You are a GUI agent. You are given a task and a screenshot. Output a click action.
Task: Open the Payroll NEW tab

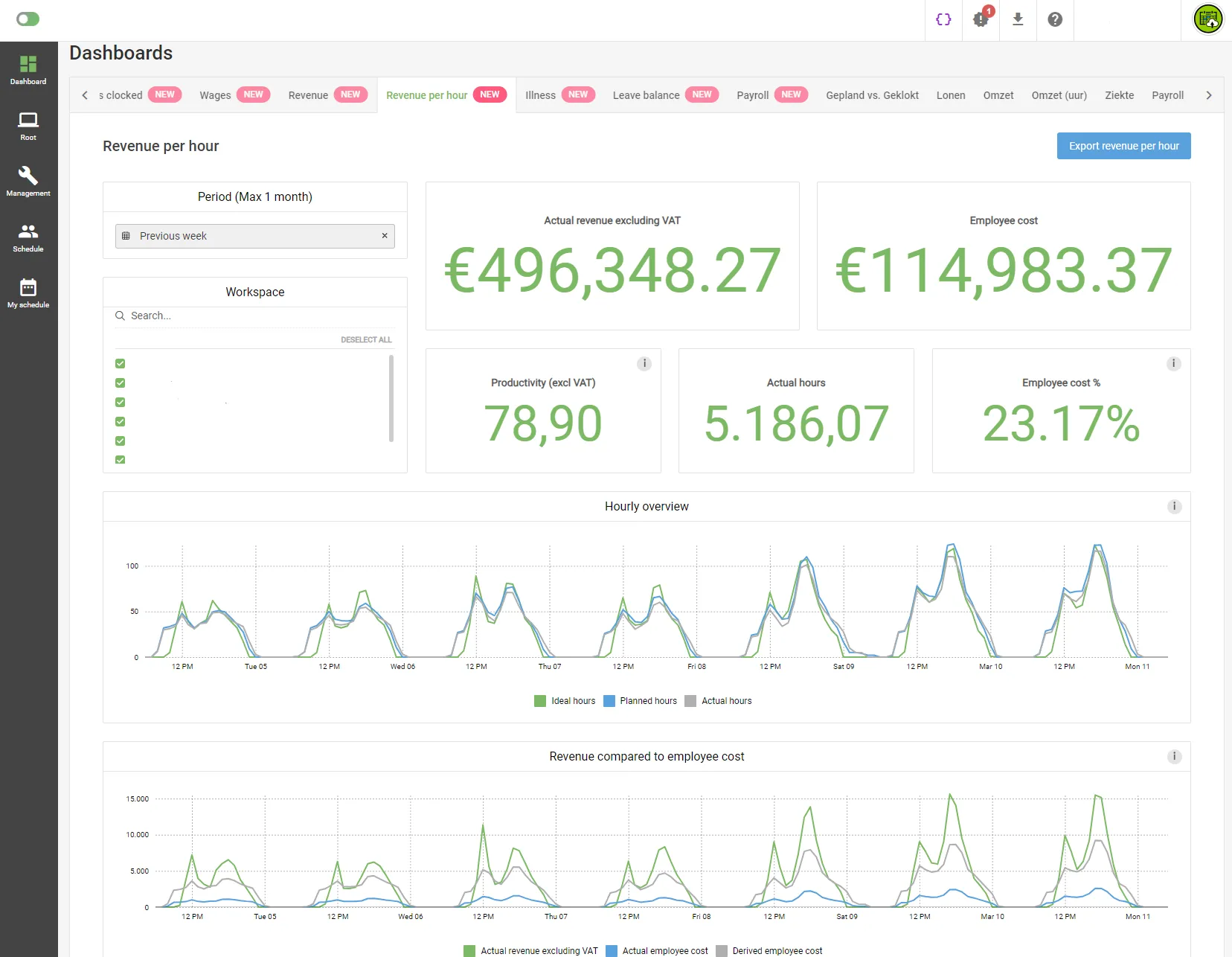click(772, 95)
